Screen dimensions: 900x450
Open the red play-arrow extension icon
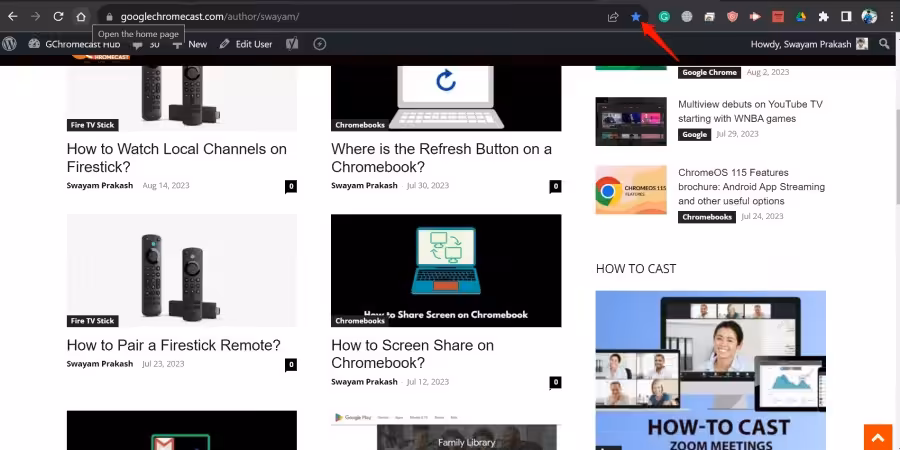coord(755,17)
